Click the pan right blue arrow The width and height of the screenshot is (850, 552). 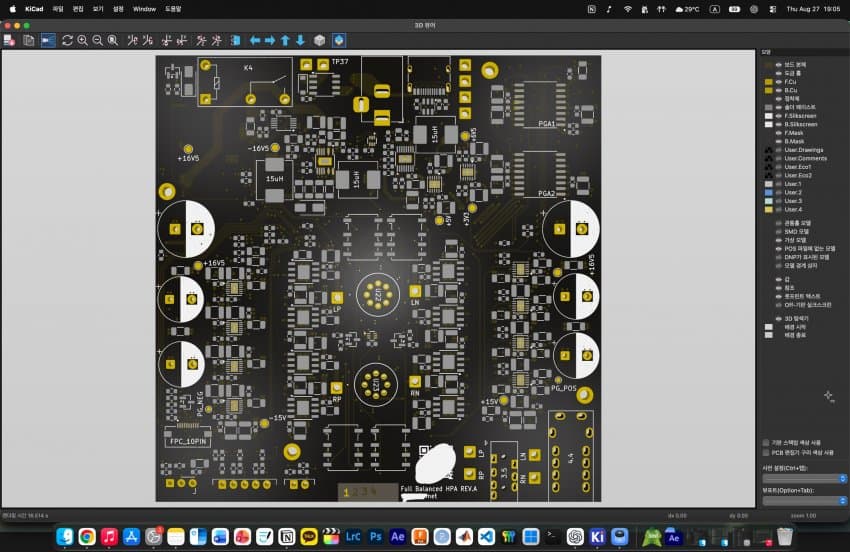[x=270, y=40]
